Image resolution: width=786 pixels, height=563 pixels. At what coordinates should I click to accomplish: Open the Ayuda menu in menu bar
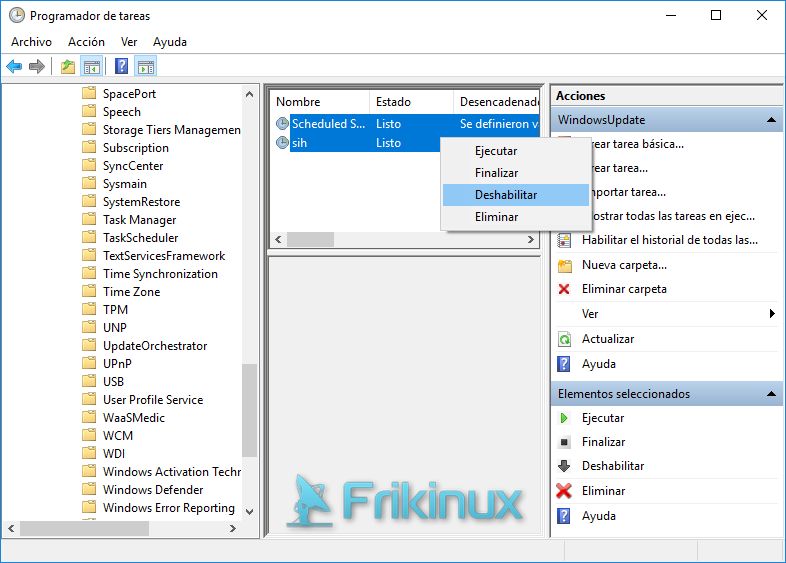coord(170,42)
